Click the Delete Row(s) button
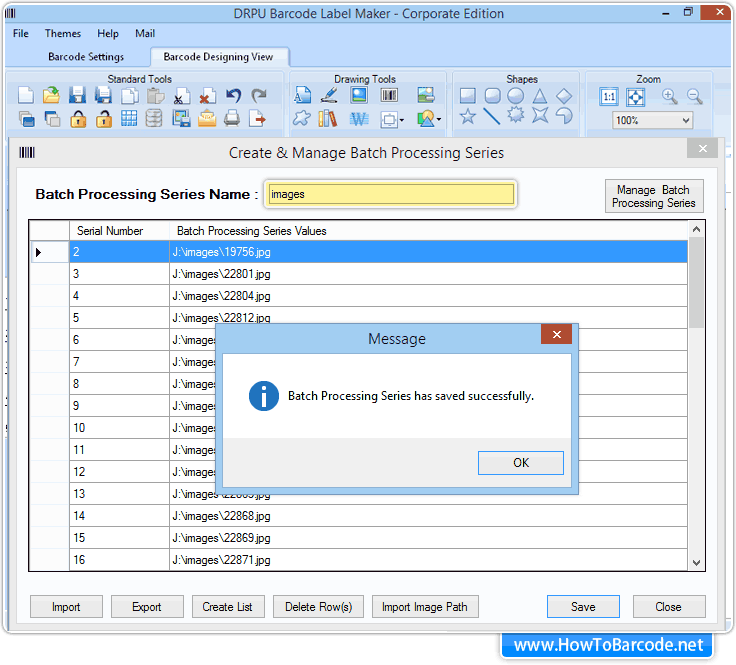 319,607
